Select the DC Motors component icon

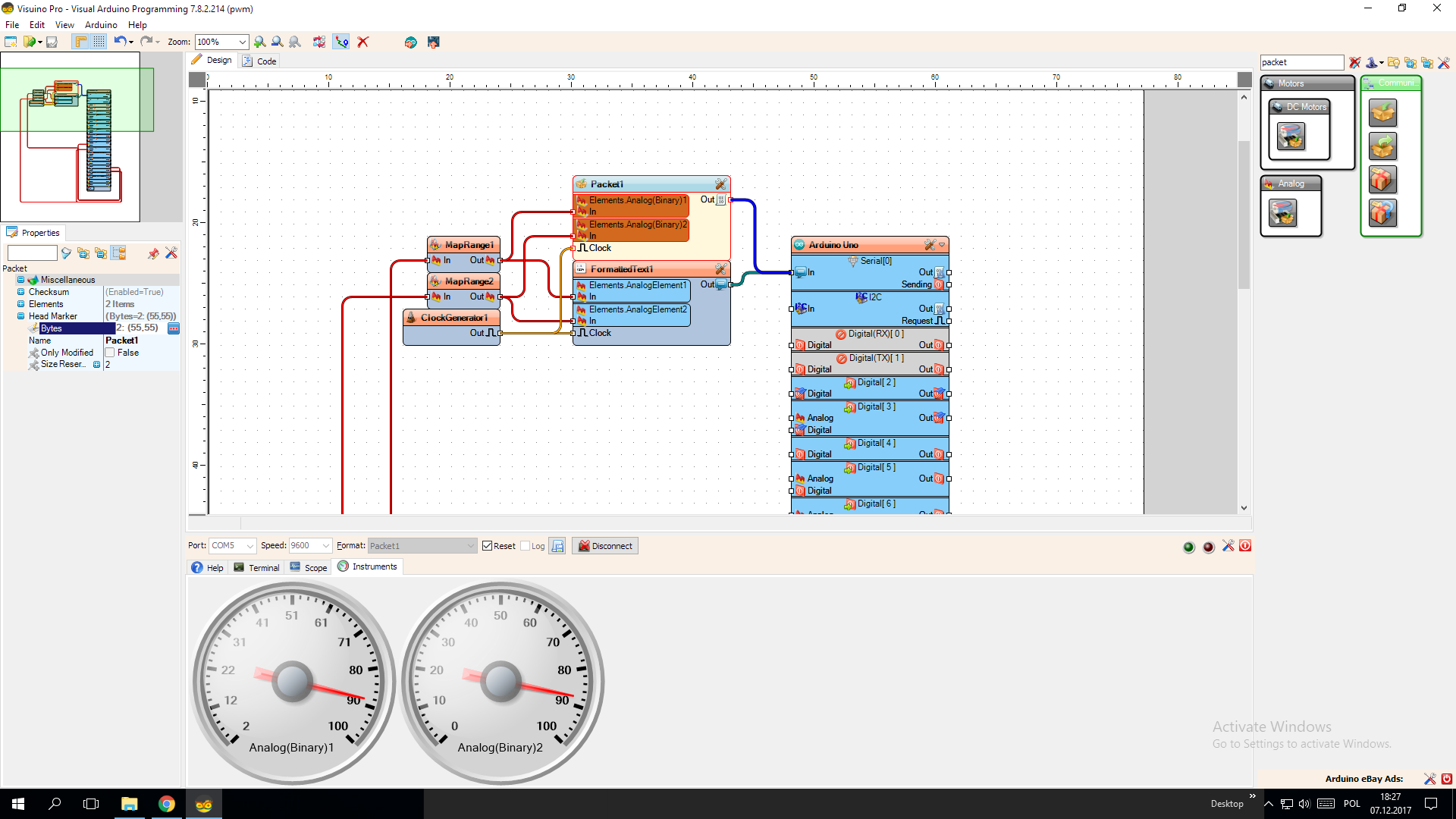[x=1291, y=136]
